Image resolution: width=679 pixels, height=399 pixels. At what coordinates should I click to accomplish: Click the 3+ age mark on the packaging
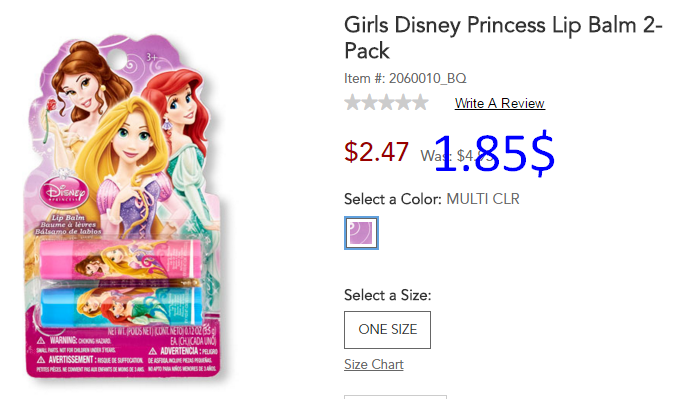(x=152, y=57)
